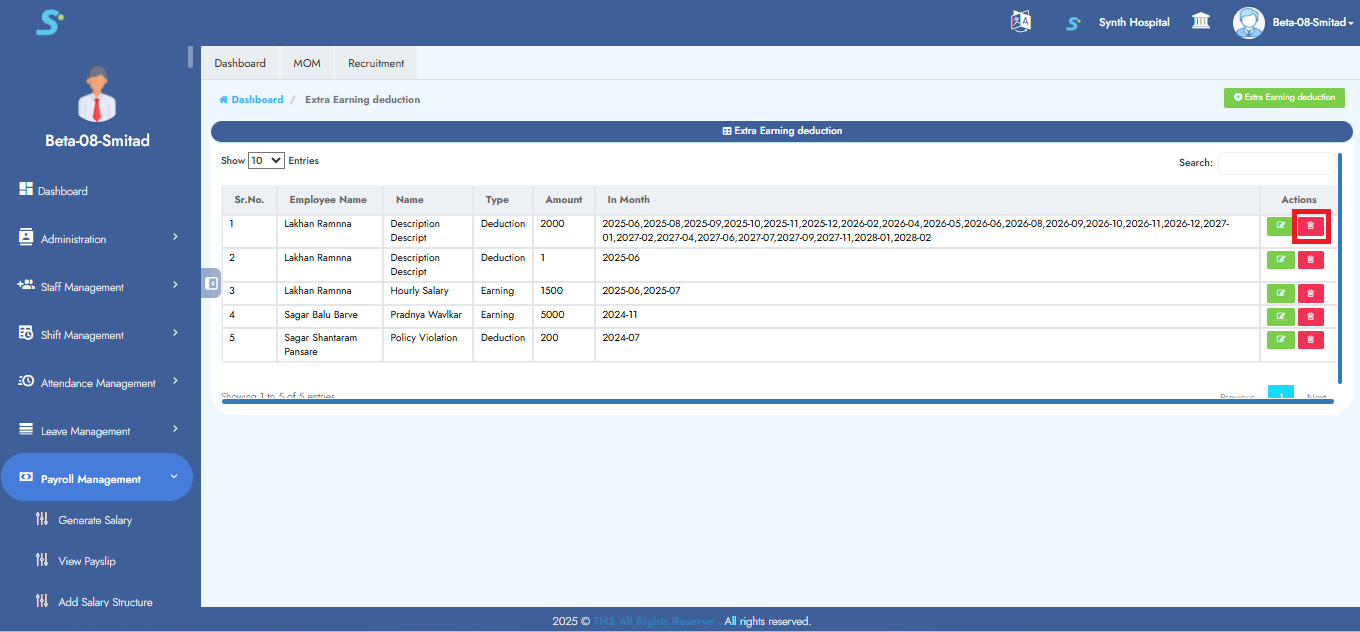Switch to the Recruitment tab
The image size is (1360, 632).
click(376, 63)
